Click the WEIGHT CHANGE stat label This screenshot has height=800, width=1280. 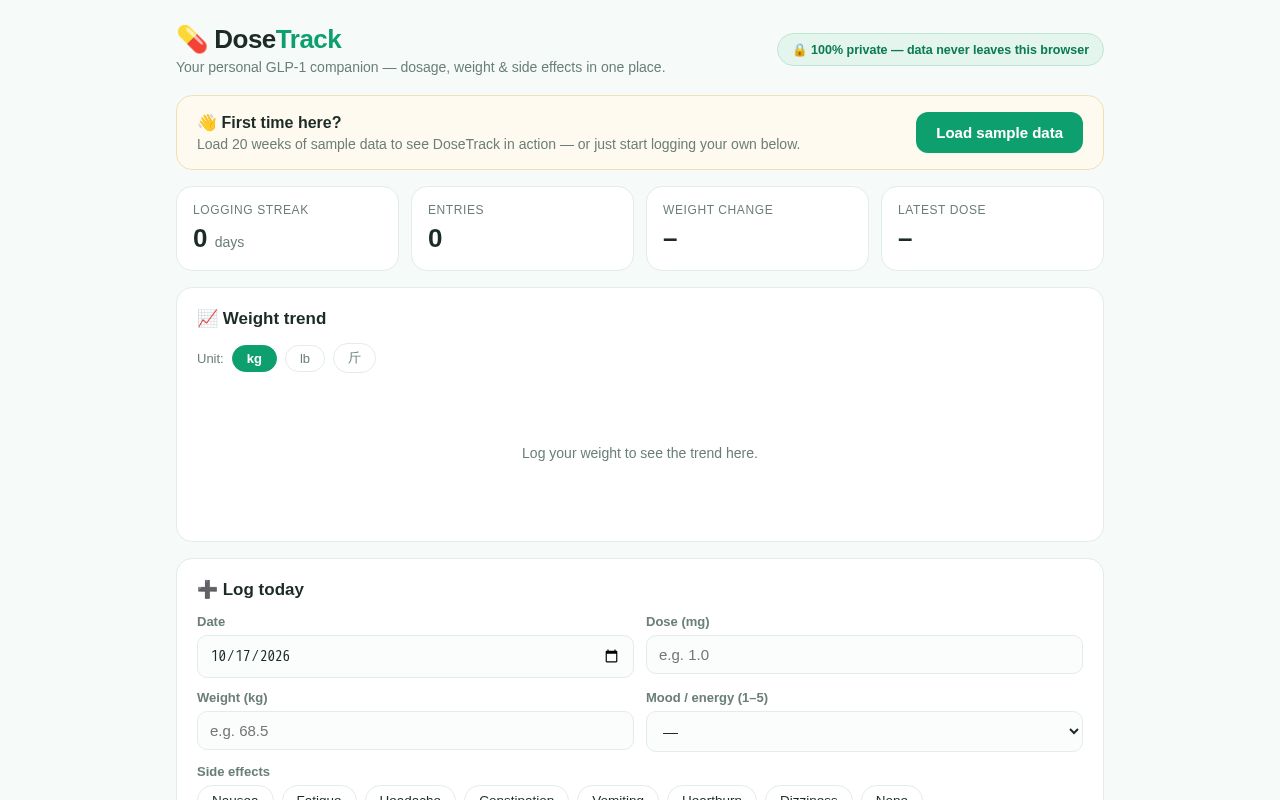[718, 210]
